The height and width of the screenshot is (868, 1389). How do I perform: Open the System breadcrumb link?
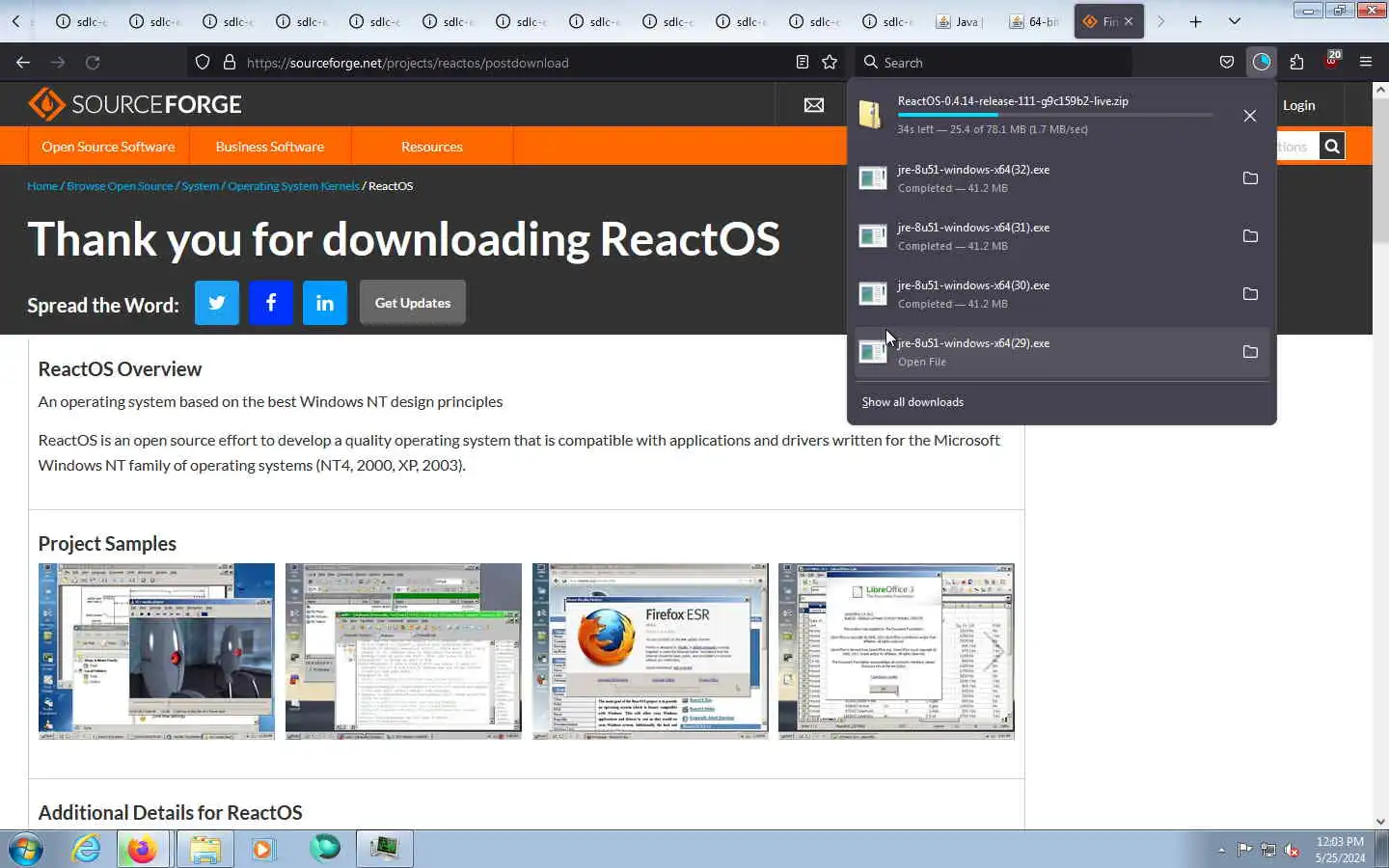201,186
